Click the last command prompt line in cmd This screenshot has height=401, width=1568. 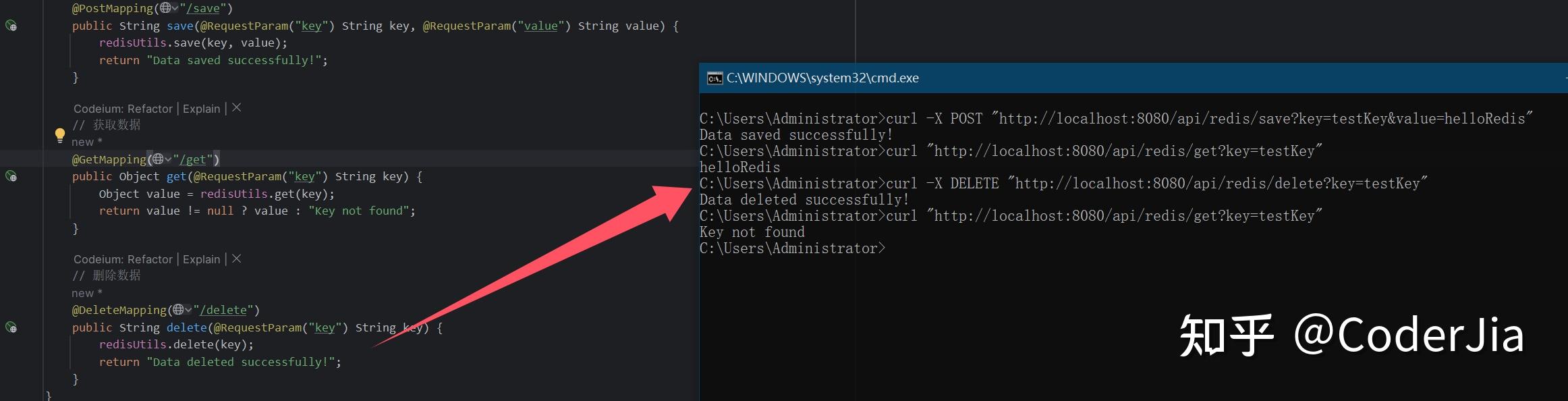pyautogui.click(x=792, y=248)
